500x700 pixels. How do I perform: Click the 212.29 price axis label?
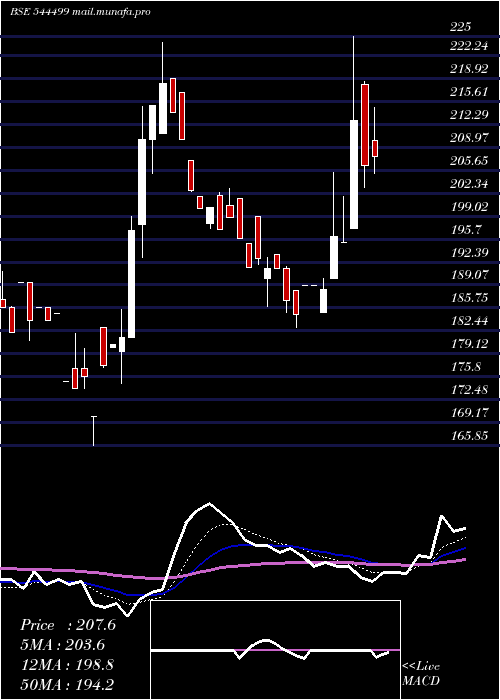click(x=468, y=115)
